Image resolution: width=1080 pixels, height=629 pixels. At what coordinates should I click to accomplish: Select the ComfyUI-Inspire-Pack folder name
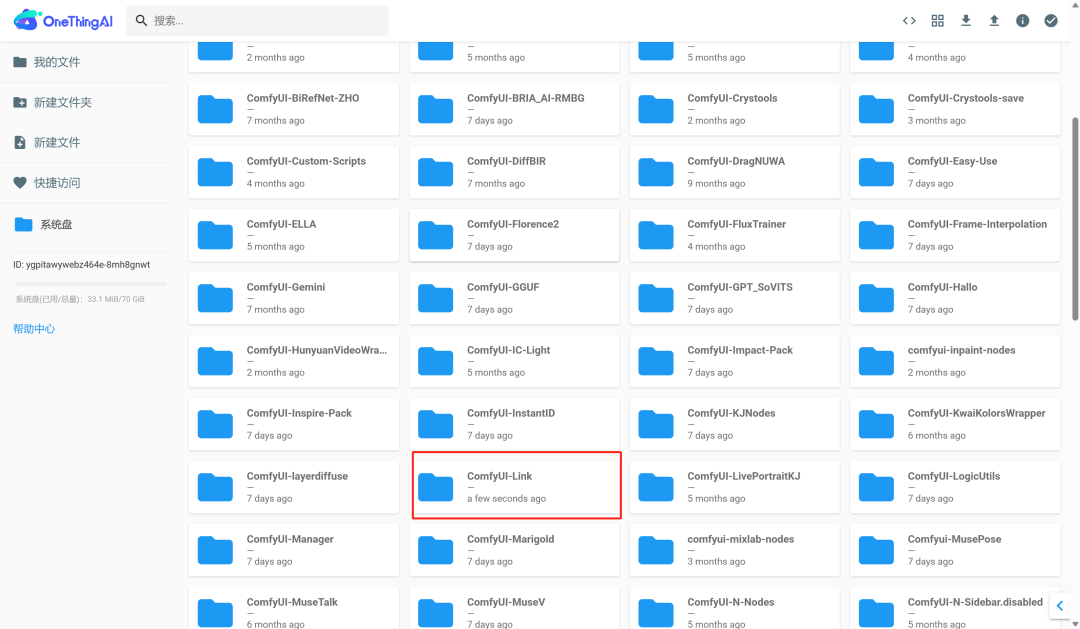click(299, 413)
